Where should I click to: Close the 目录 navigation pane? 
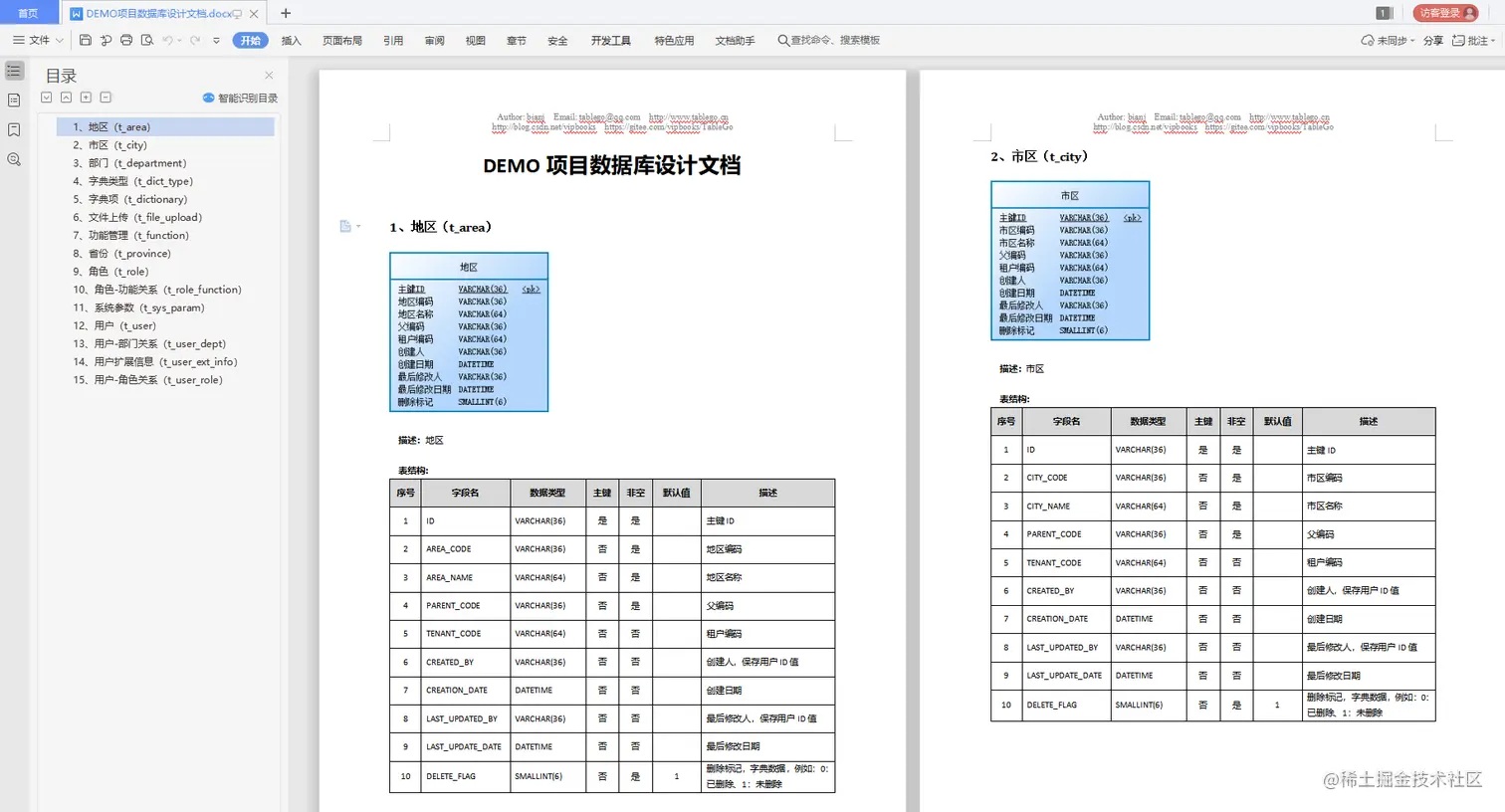point(269,76)
